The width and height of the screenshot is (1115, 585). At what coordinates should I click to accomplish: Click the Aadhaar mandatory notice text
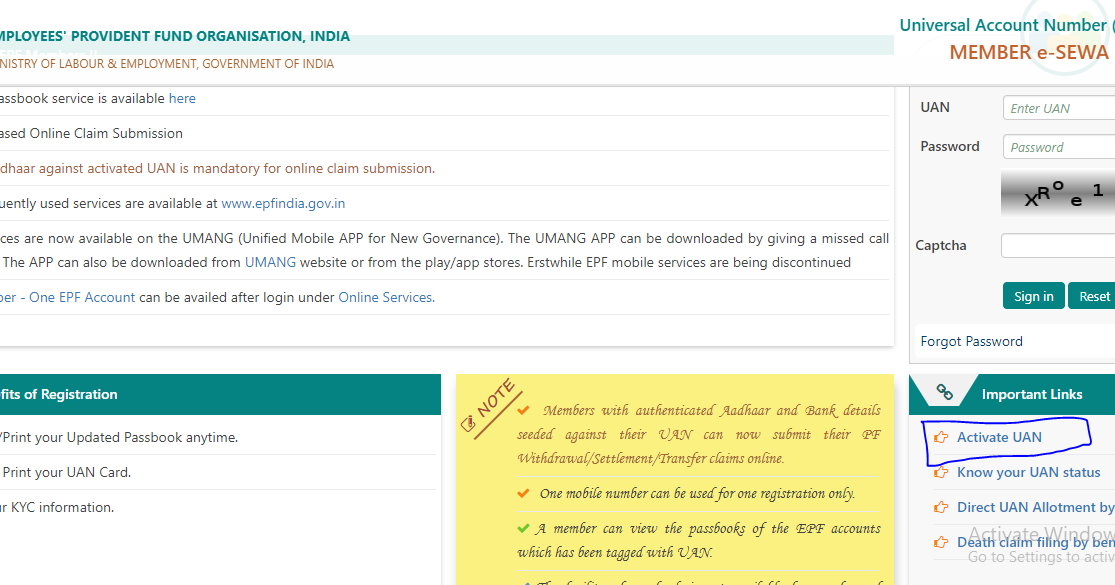(x=217, y=168)
